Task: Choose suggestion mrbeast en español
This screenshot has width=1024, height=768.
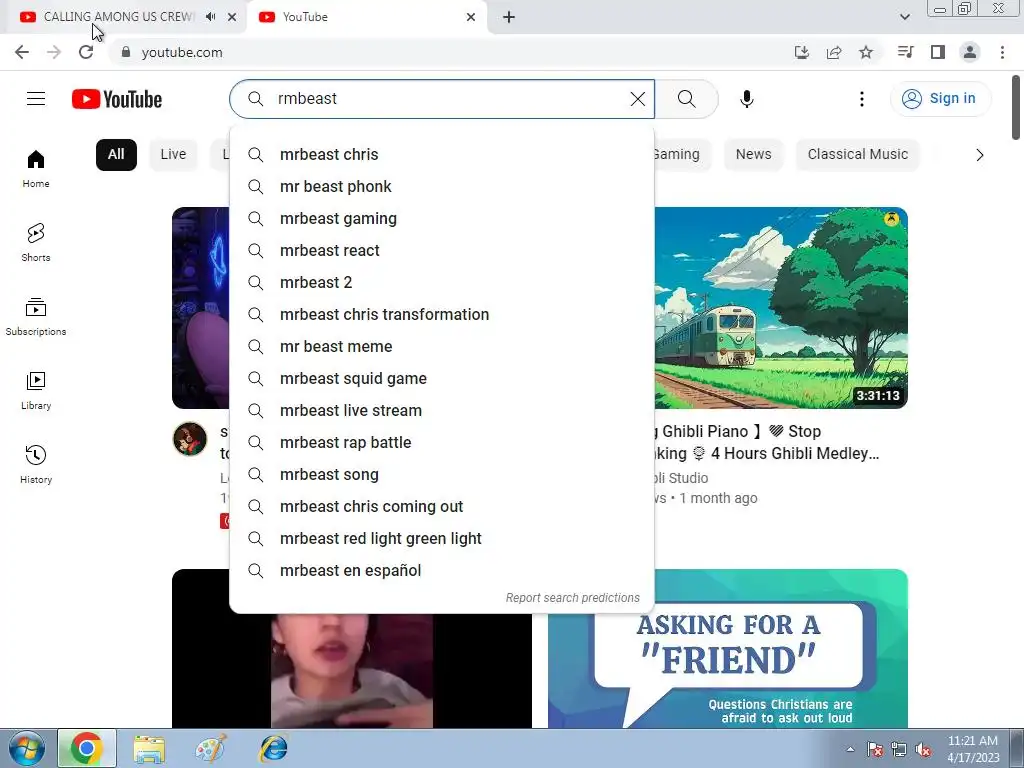Action: (442, 571)
